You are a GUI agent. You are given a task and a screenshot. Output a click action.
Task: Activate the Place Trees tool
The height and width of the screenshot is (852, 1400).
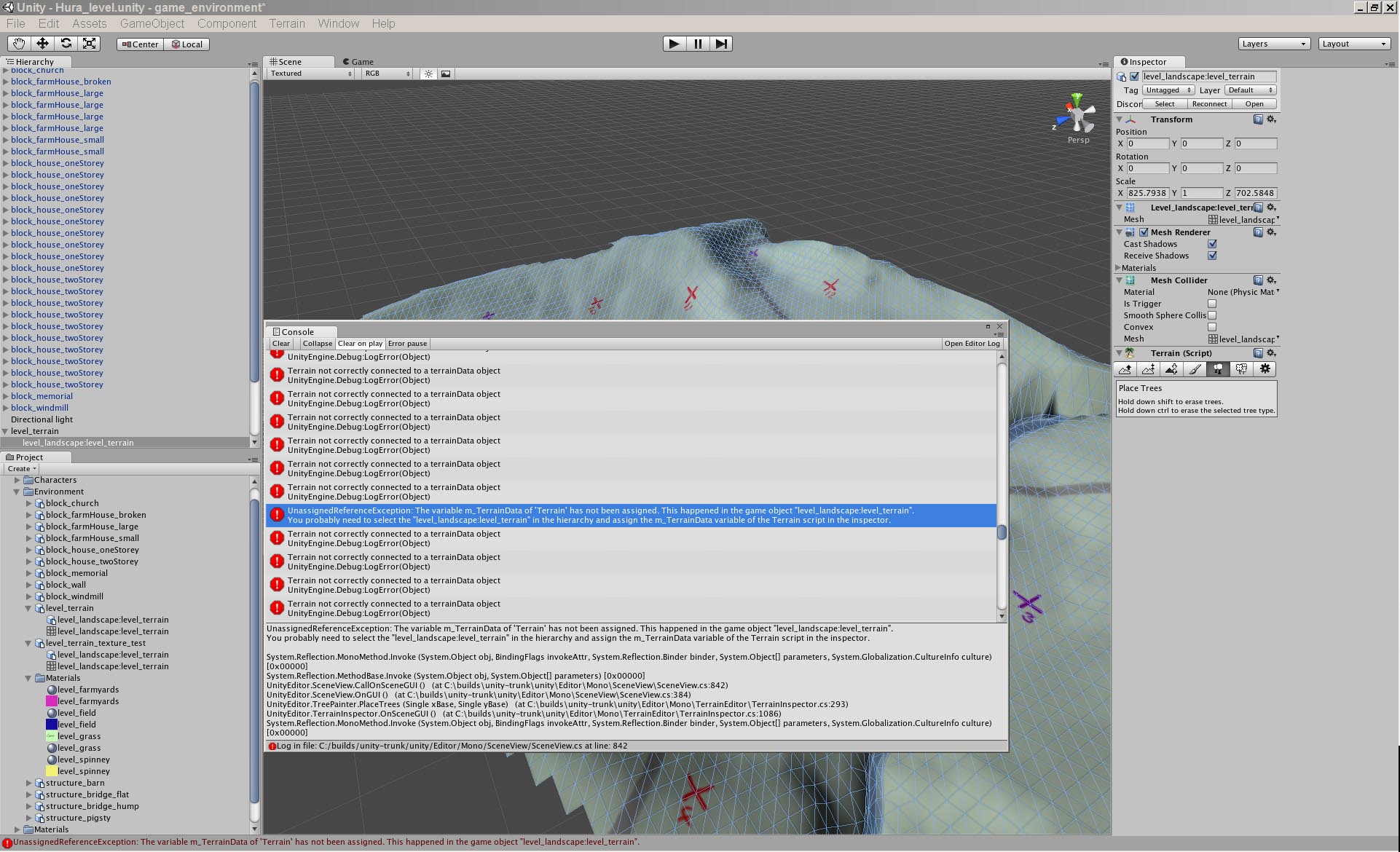pyautogui.click(x=1218, y=369)
